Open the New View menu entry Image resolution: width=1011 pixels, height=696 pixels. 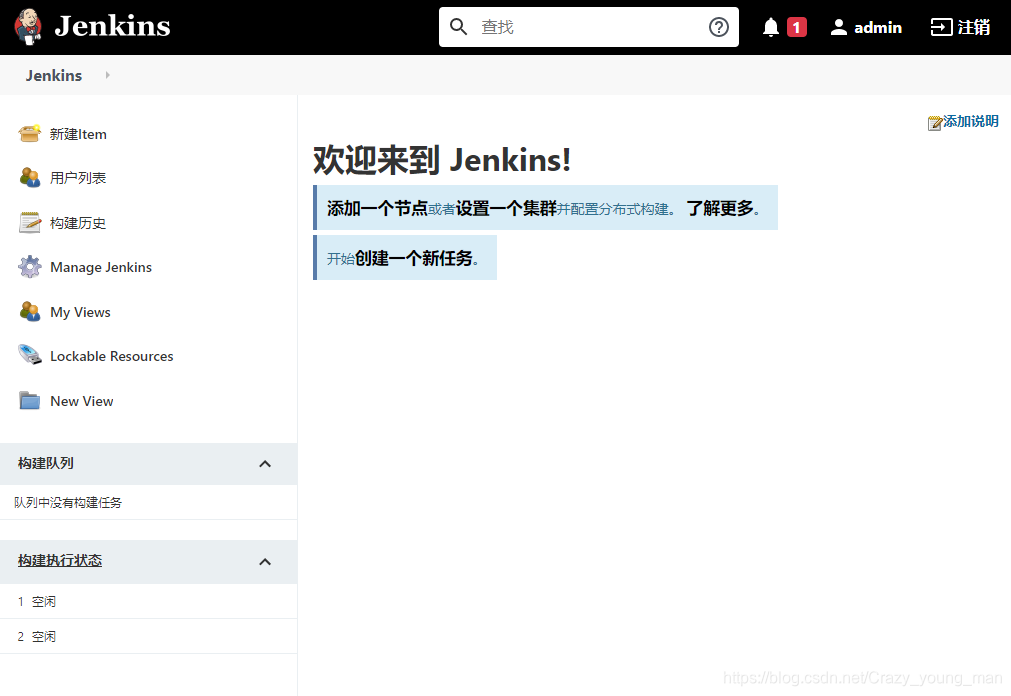[x=82, y=401]
